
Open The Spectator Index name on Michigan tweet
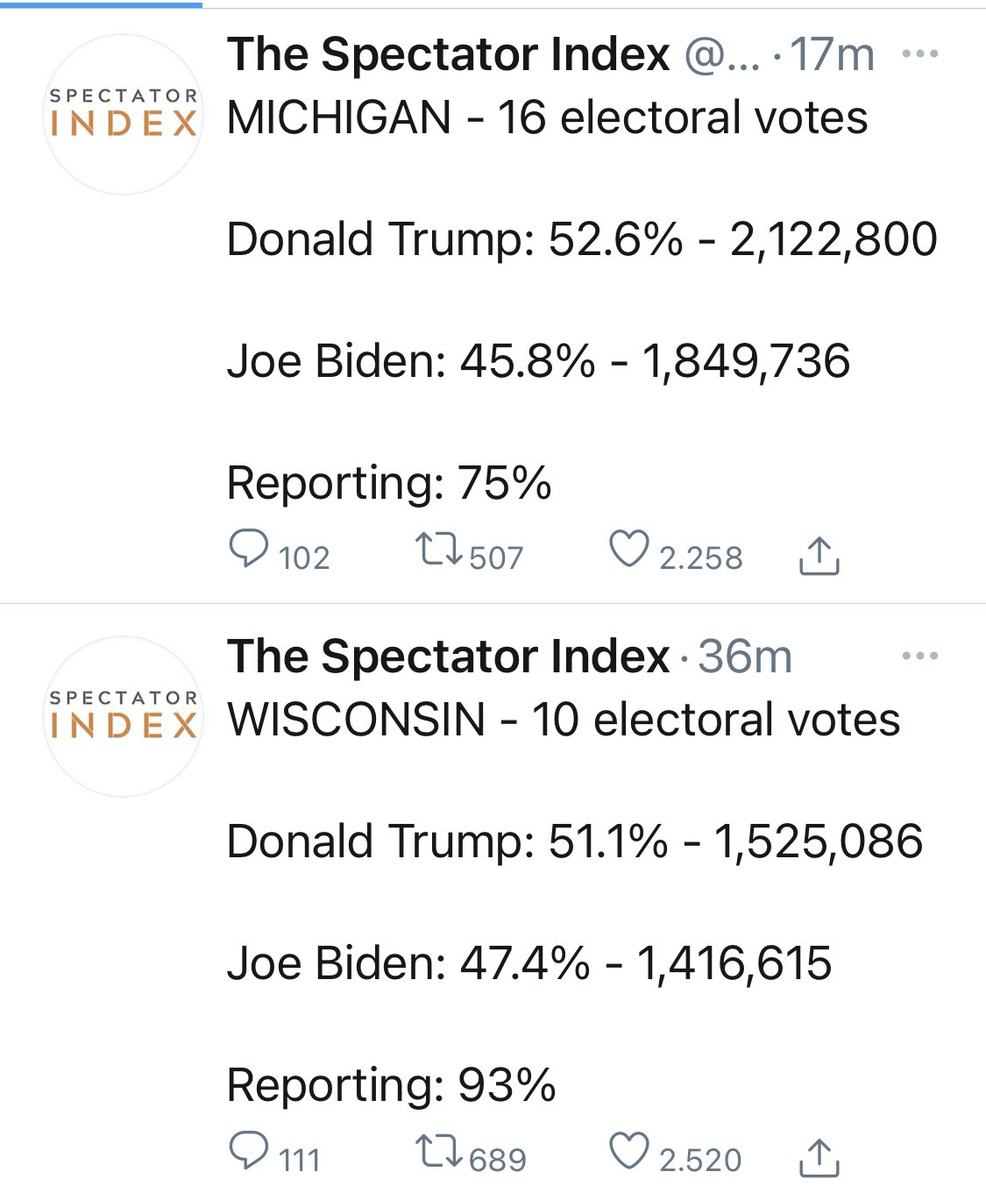pyautogui.click(x=449, y=55)
